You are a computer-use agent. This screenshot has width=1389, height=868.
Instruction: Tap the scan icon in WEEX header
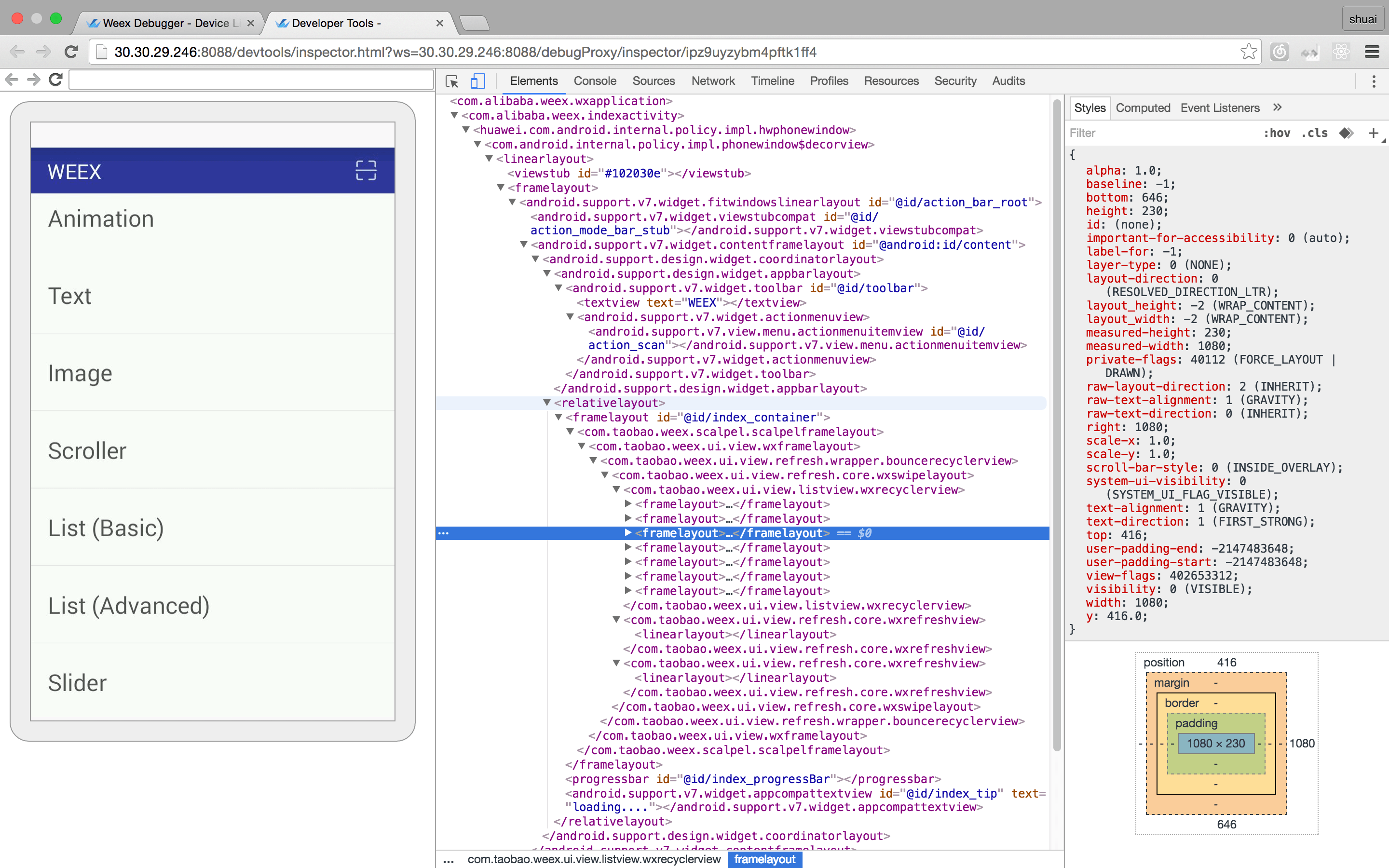[366, 171]
